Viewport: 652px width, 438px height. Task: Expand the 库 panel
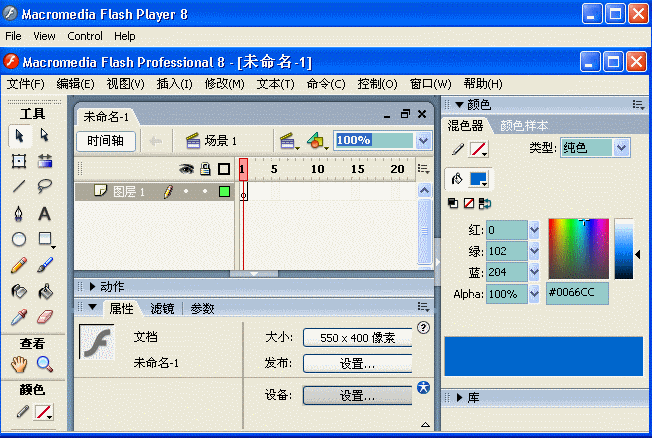coord(459,397)
